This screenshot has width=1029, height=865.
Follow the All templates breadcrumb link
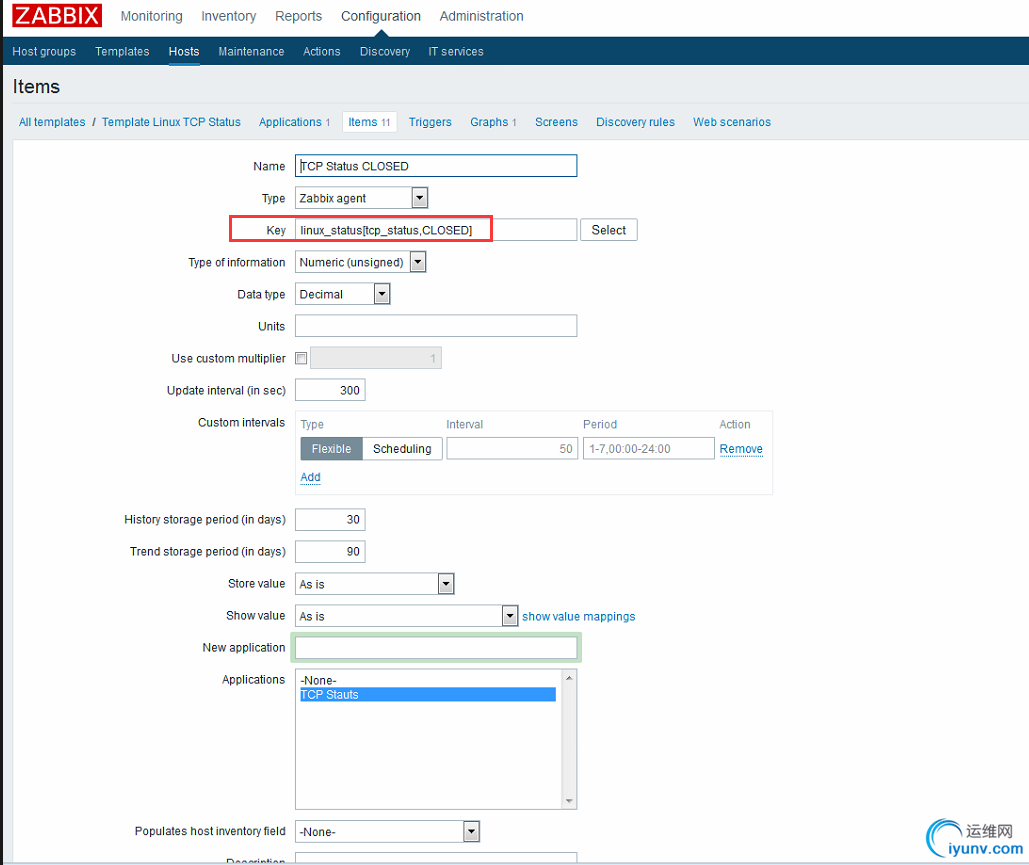point(52,122)
